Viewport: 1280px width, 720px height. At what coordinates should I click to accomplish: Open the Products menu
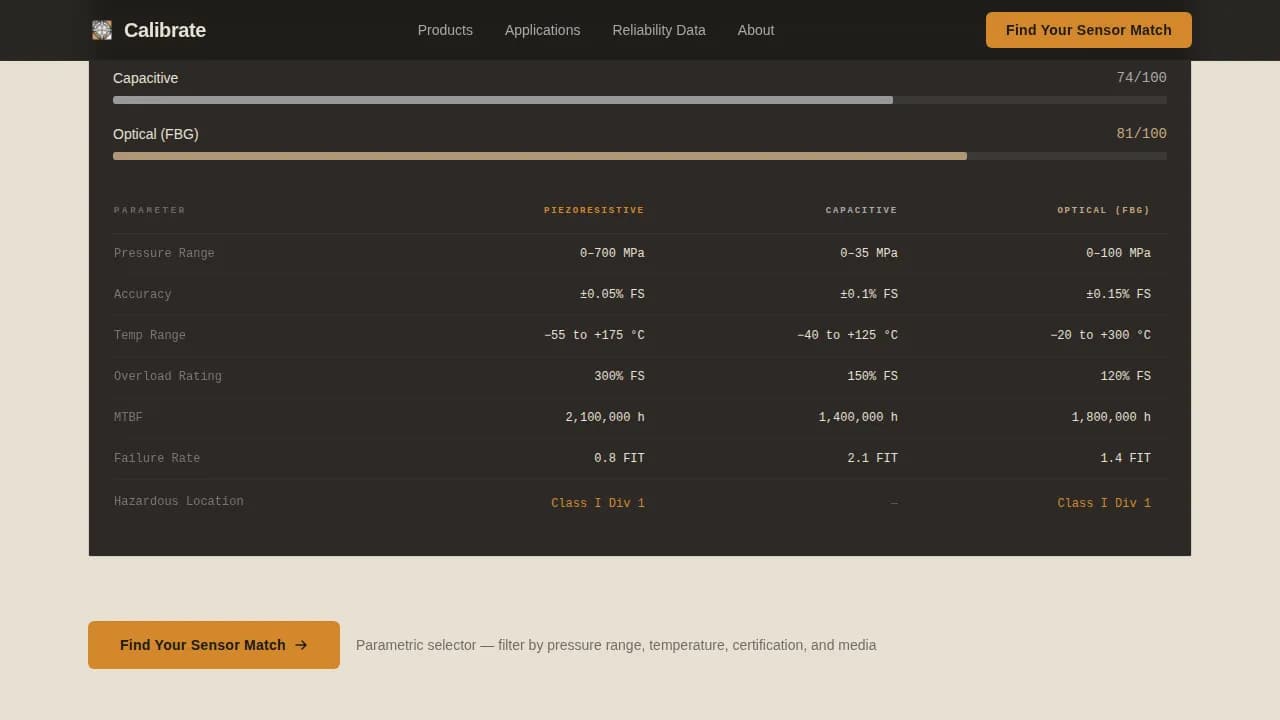point(445,30)
